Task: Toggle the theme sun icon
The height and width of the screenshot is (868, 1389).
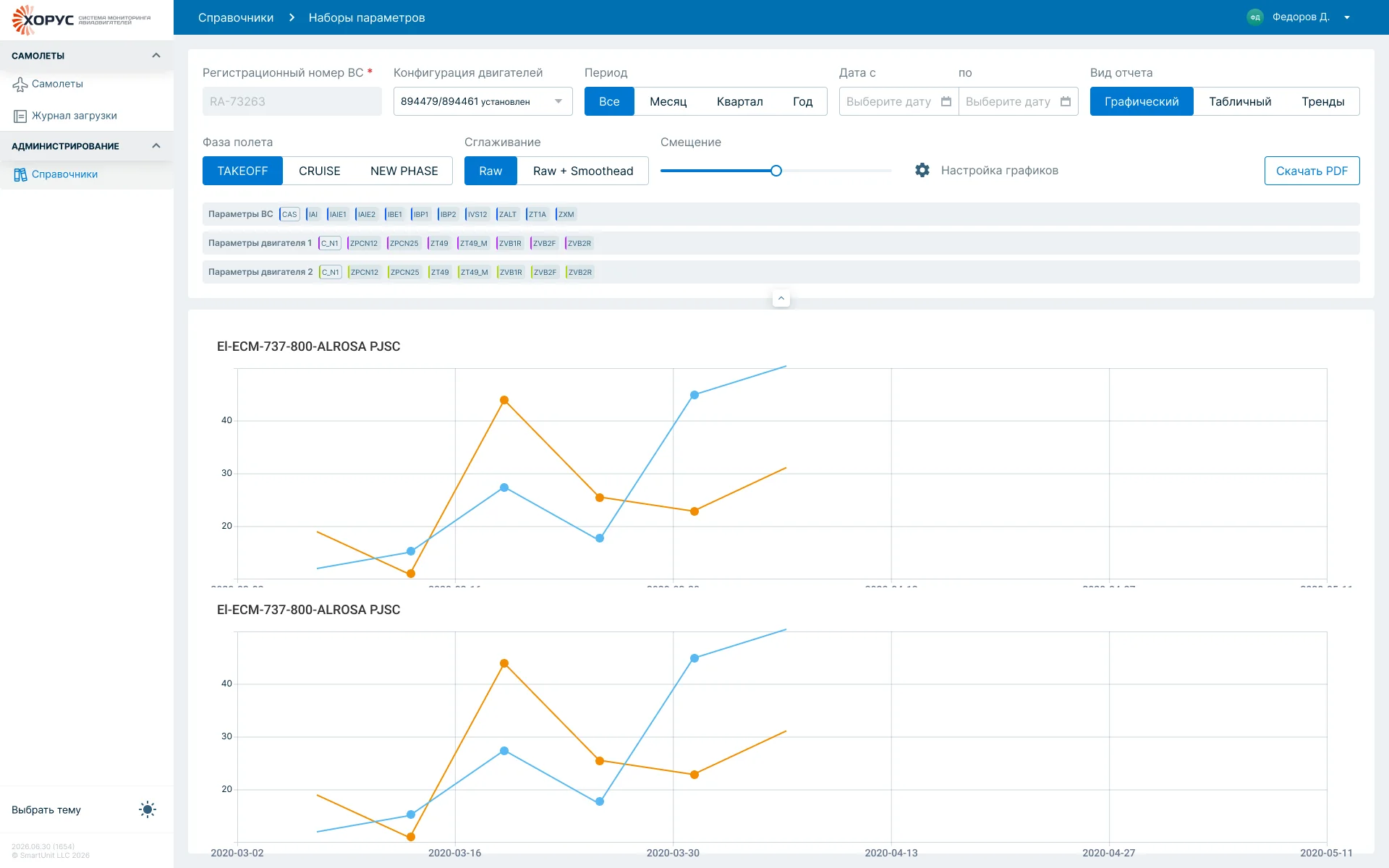Action: [148, 809]
